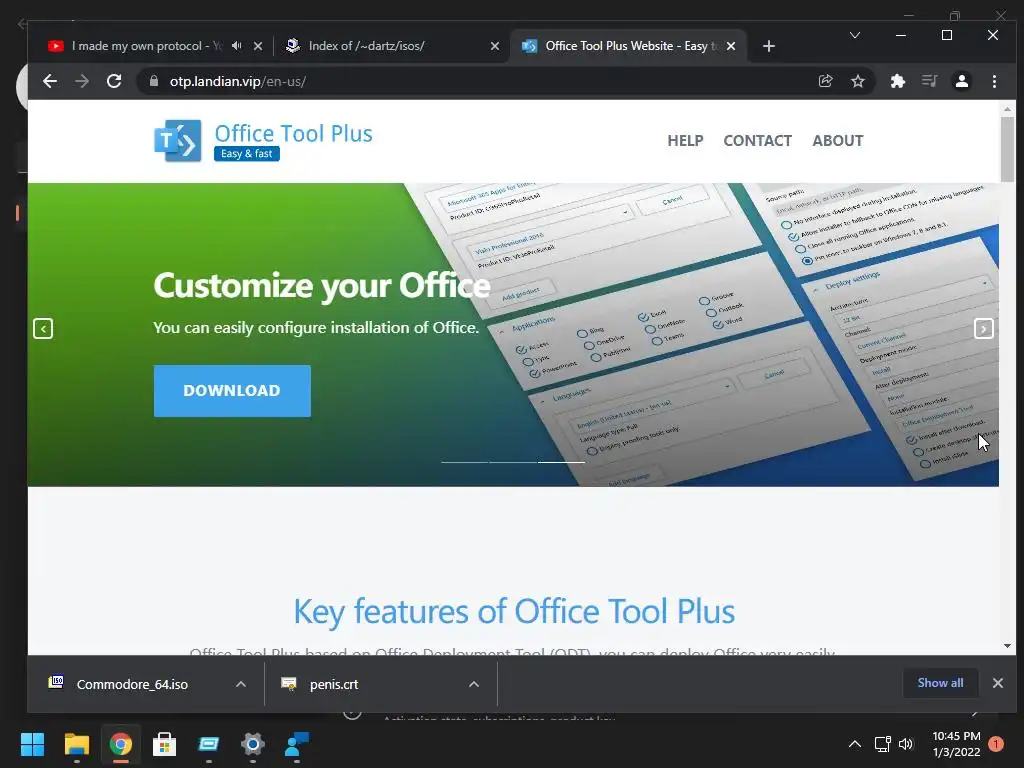Open the Extensions puzzle icon

coord(897,81)
